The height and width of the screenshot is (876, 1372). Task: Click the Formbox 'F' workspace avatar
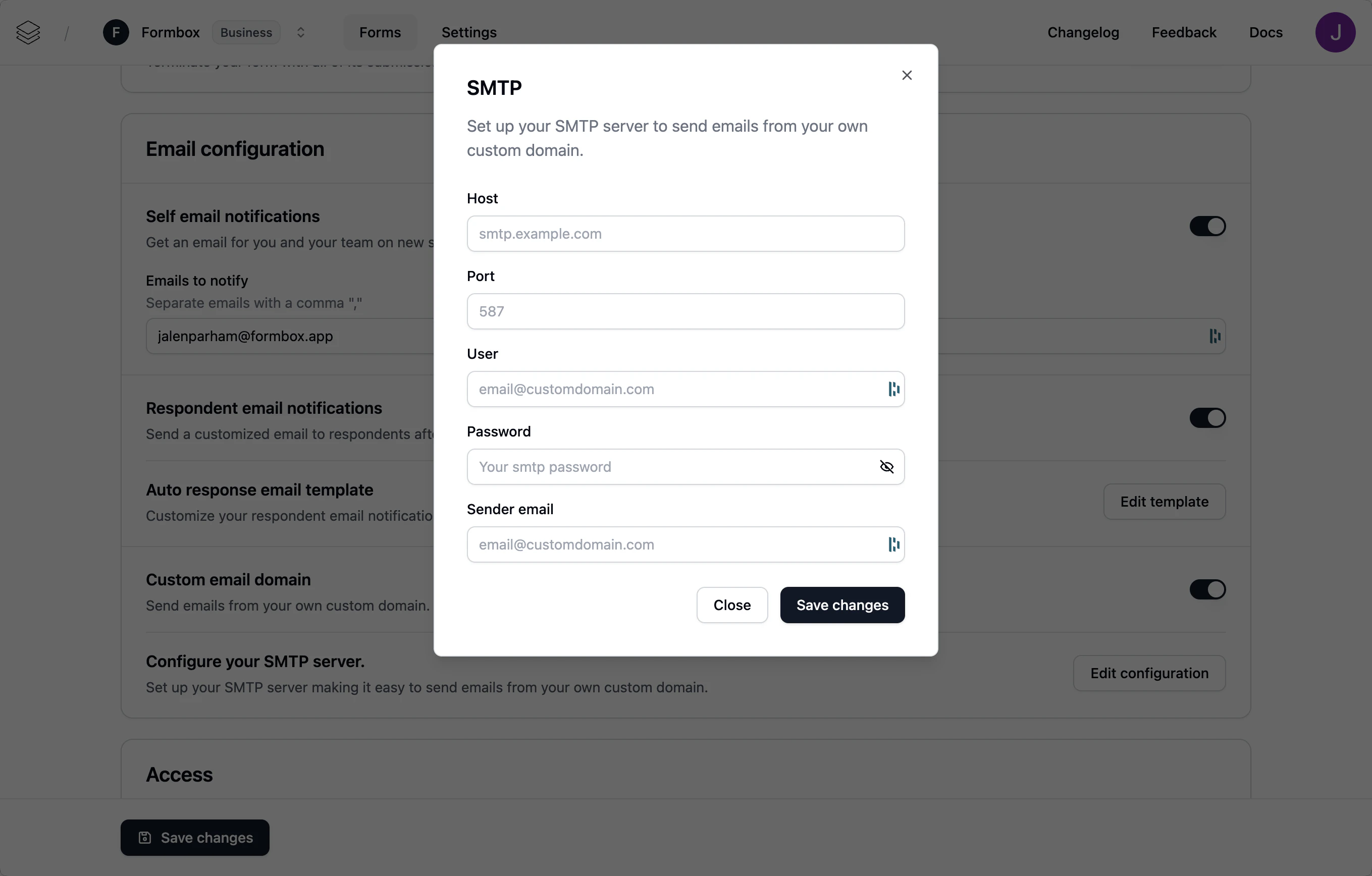click(116, 32)
